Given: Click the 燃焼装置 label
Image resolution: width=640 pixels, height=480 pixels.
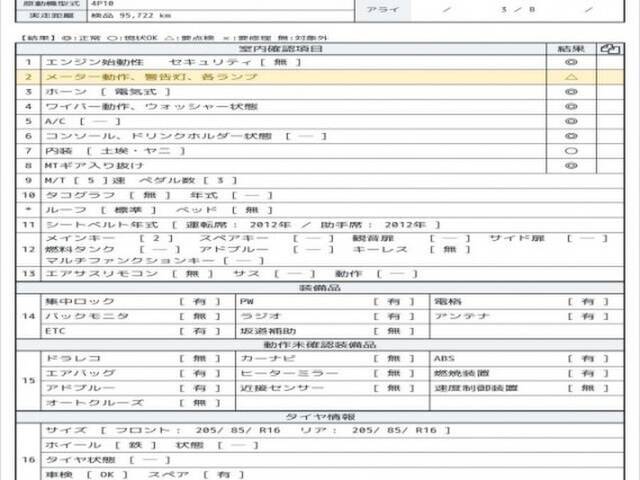Looking at the screenshot, I should (x=462, y=373).
